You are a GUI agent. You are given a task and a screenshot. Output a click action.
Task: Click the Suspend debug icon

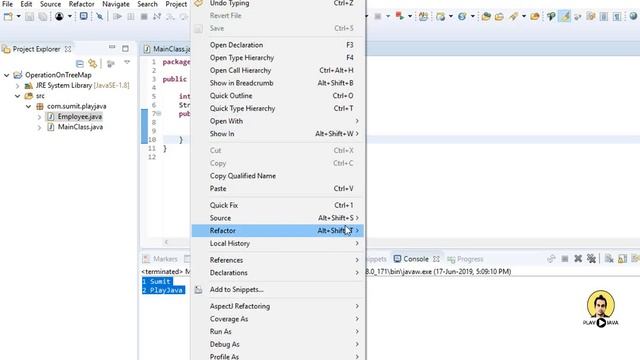click(131, 17)
